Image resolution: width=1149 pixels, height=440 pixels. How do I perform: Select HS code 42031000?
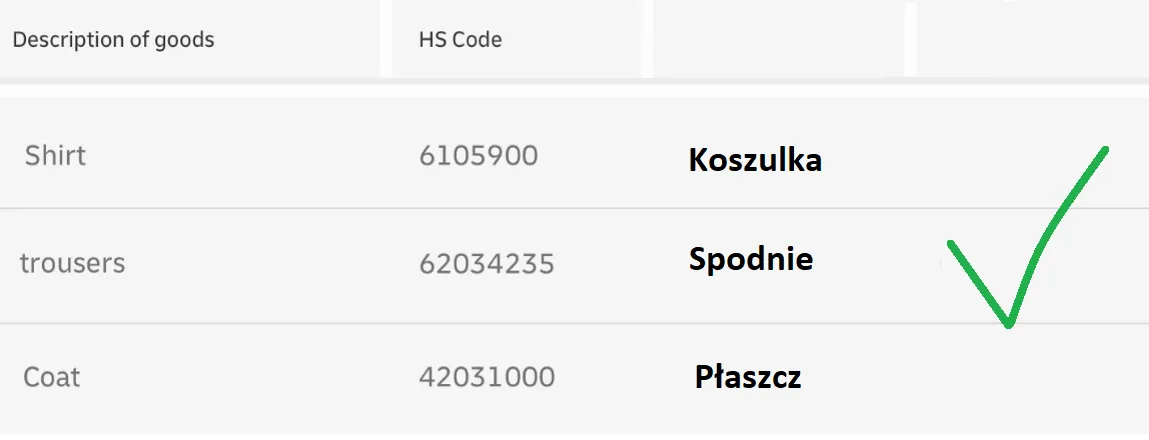(x=486, y=378)
